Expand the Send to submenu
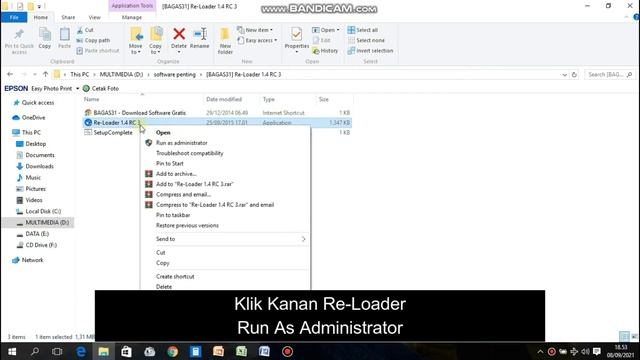This screenshot has width=640, height=360. click(226, 239)
